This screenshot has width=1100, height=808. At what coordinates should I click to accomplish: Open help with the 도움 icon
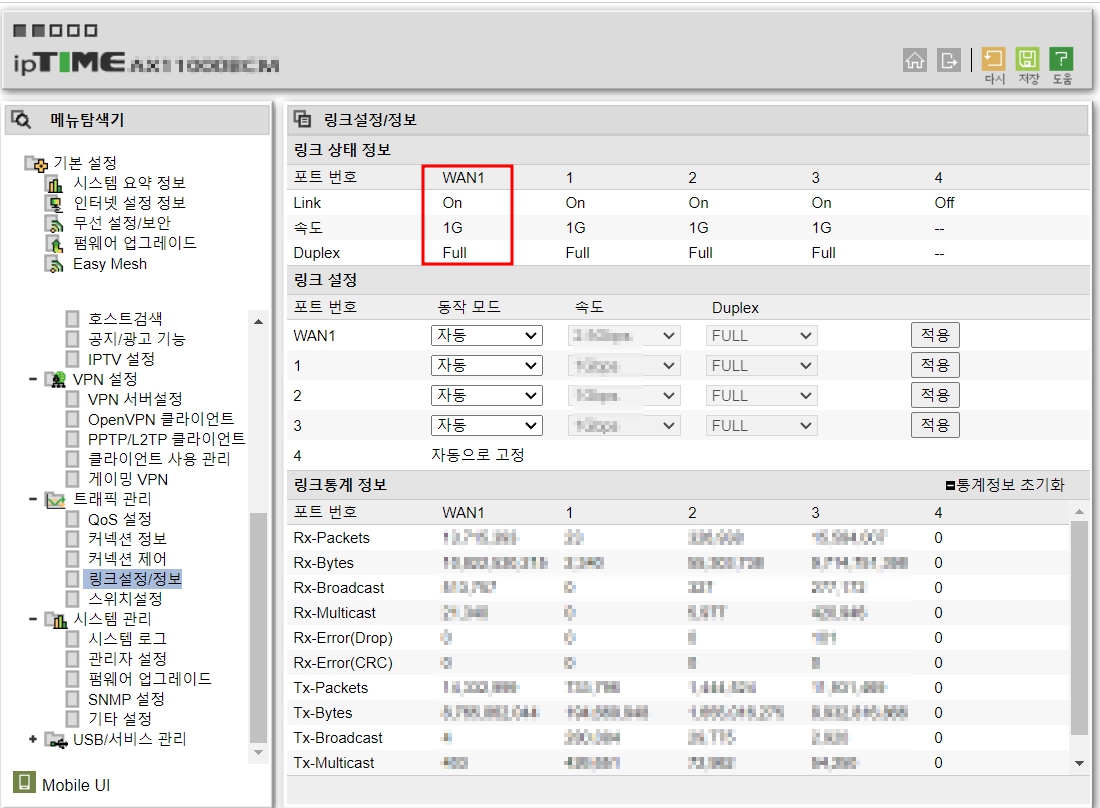[1061, 59]
